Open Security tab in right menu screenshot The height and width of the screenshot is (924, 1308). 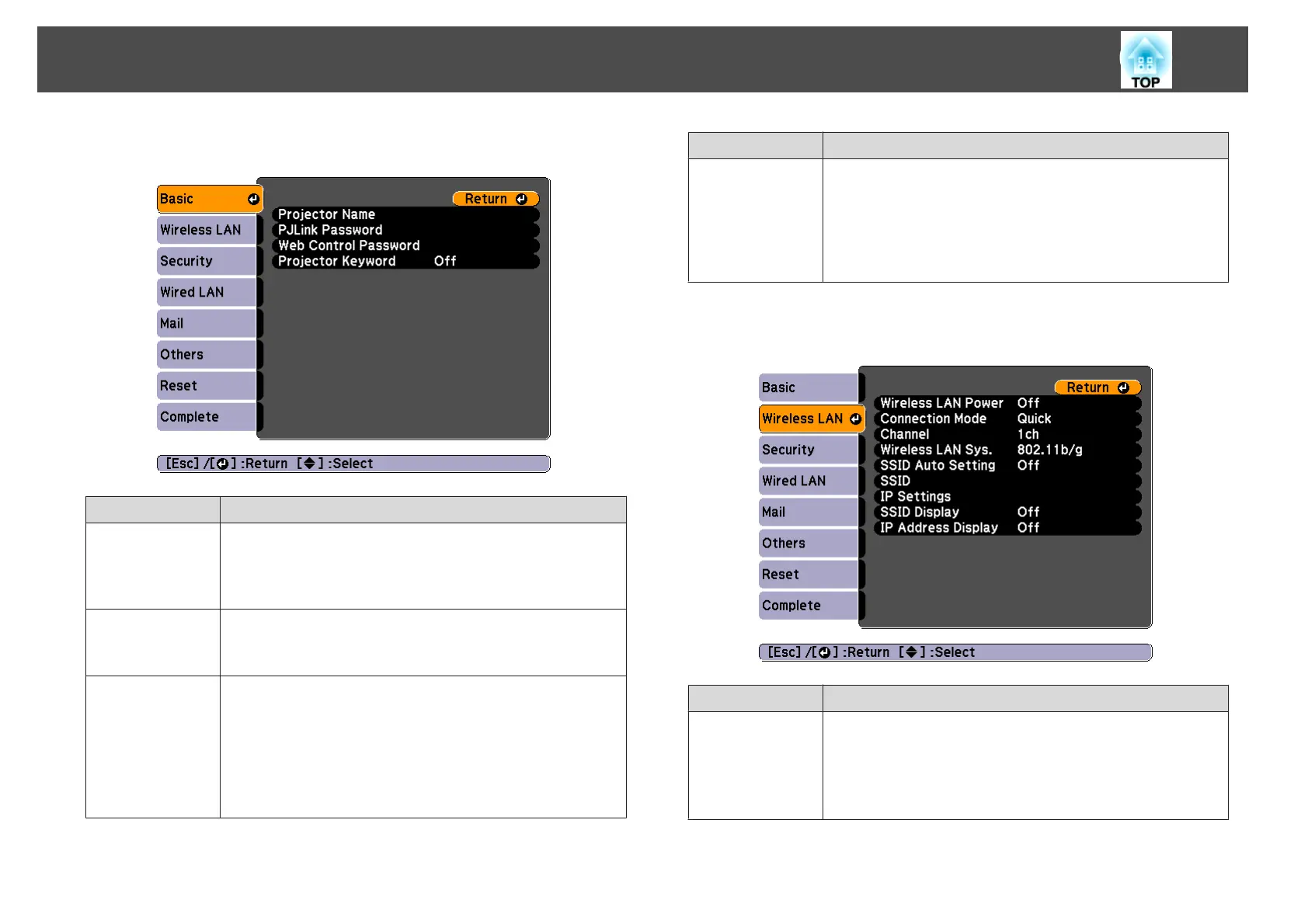[812, 450]
